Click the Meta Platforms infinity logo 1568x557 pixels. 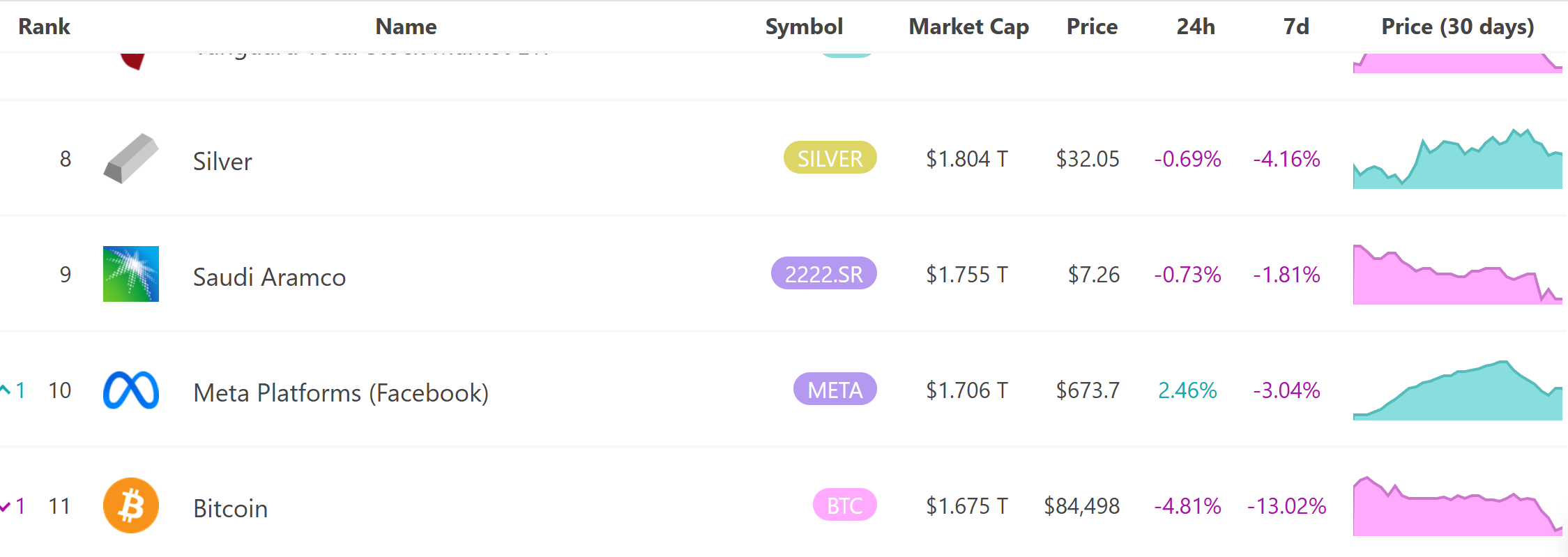[x=131, y=390]
